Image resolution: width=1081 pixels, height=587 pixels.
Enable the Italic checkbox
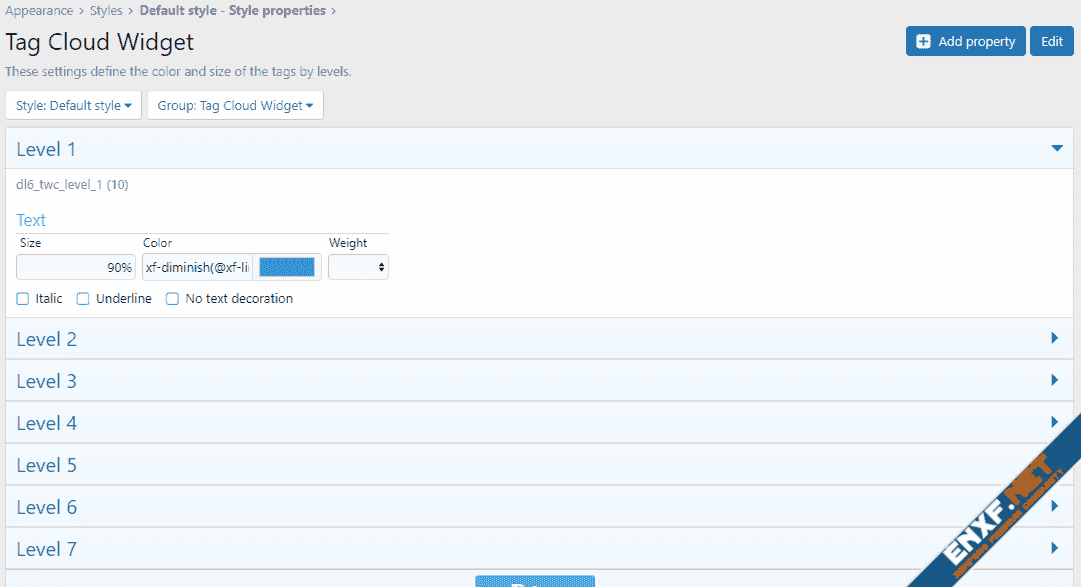[x=23, y=299]
